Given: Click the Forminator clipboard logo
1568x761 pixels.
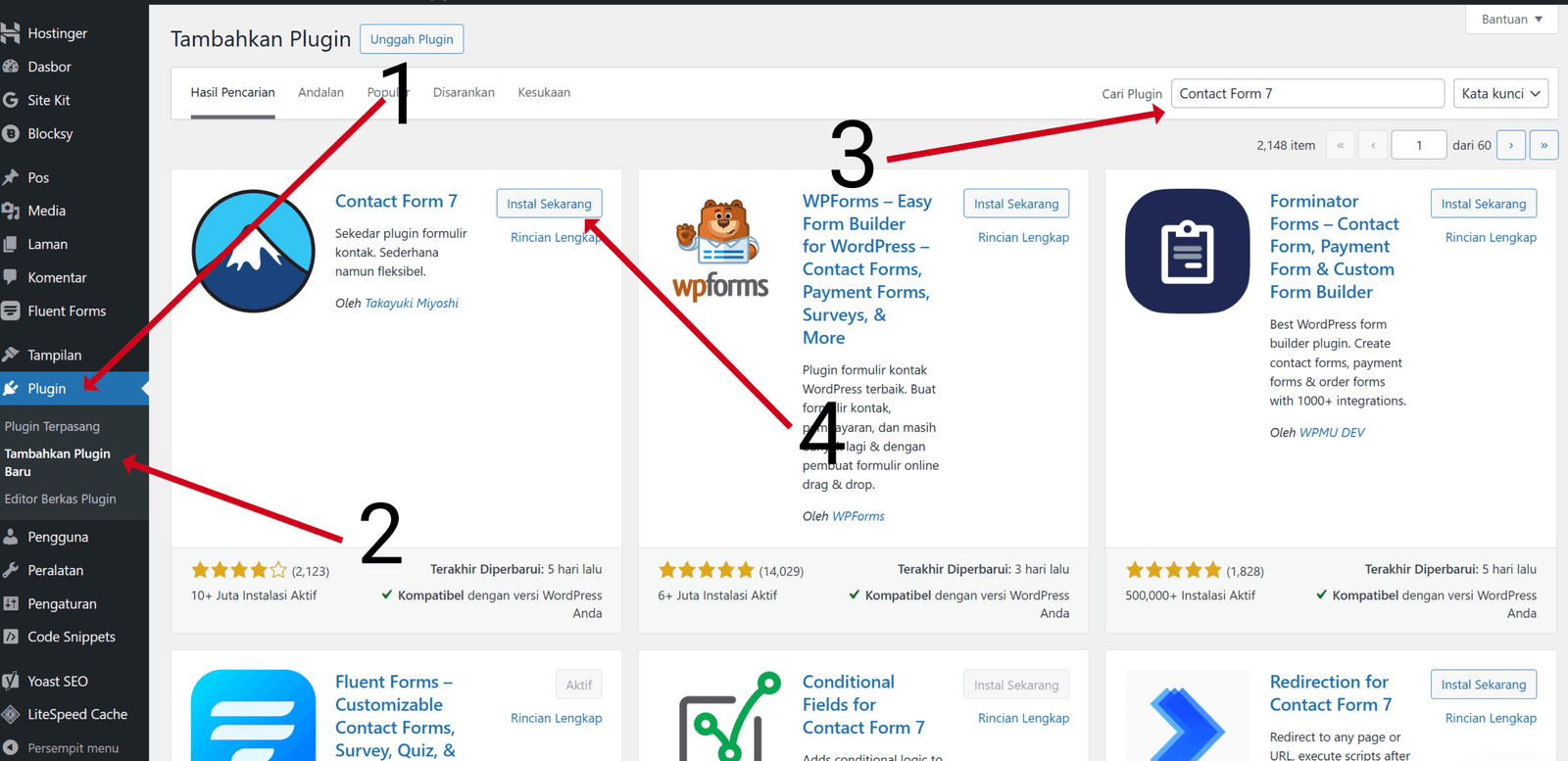Looking at the screenshot, I should 1188,251.
